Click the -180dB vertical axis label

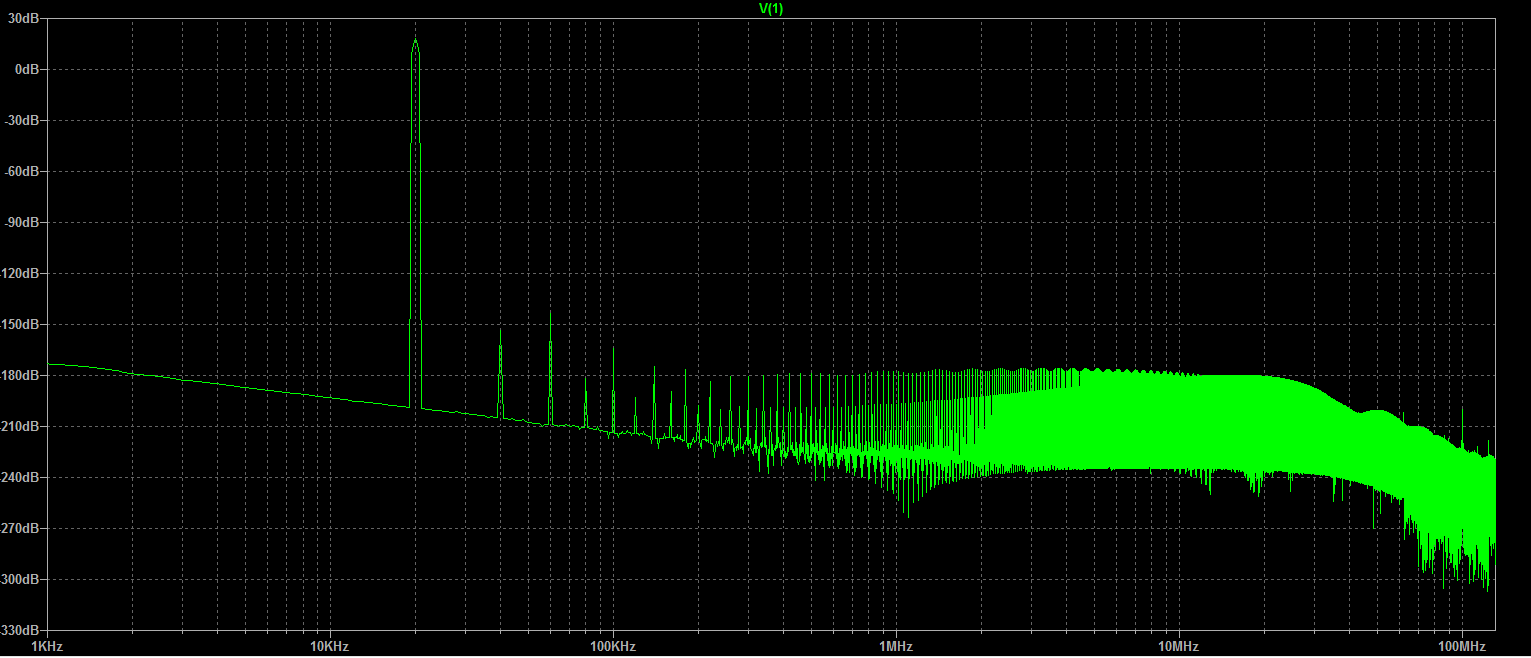pos(20,375)
